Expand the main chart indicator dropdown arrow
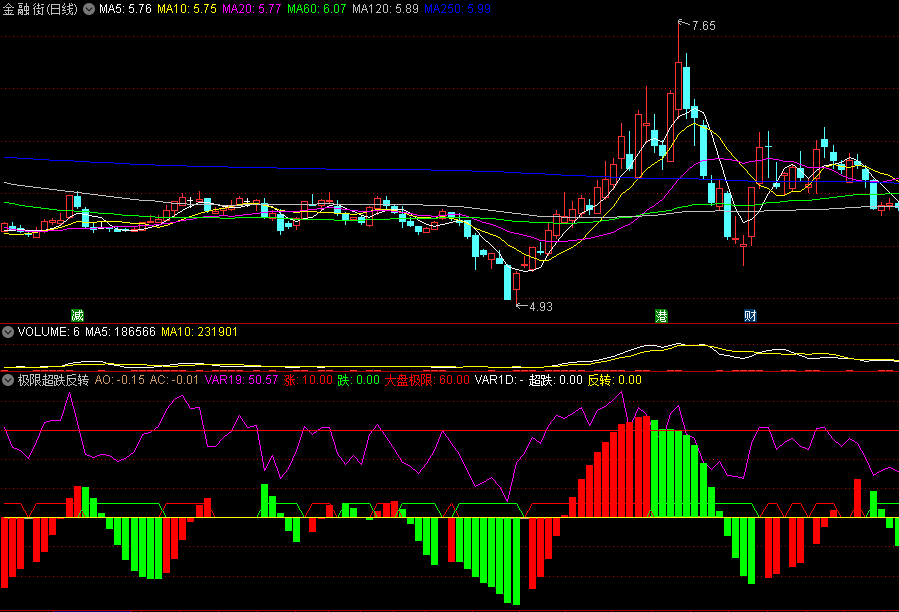This screenshot has height=612, width=899. point(89,9)
